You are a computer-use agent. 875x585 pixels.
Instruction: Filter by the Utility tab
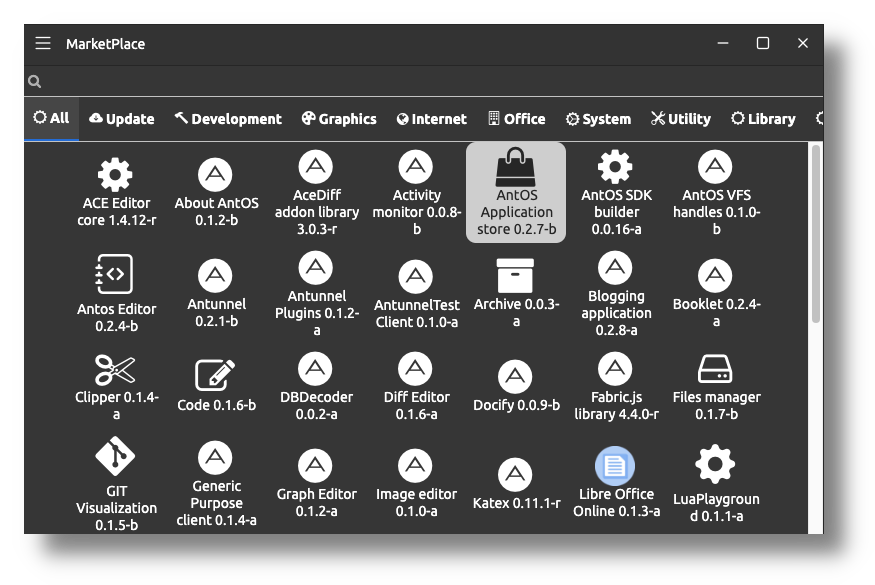click(680, 119)
